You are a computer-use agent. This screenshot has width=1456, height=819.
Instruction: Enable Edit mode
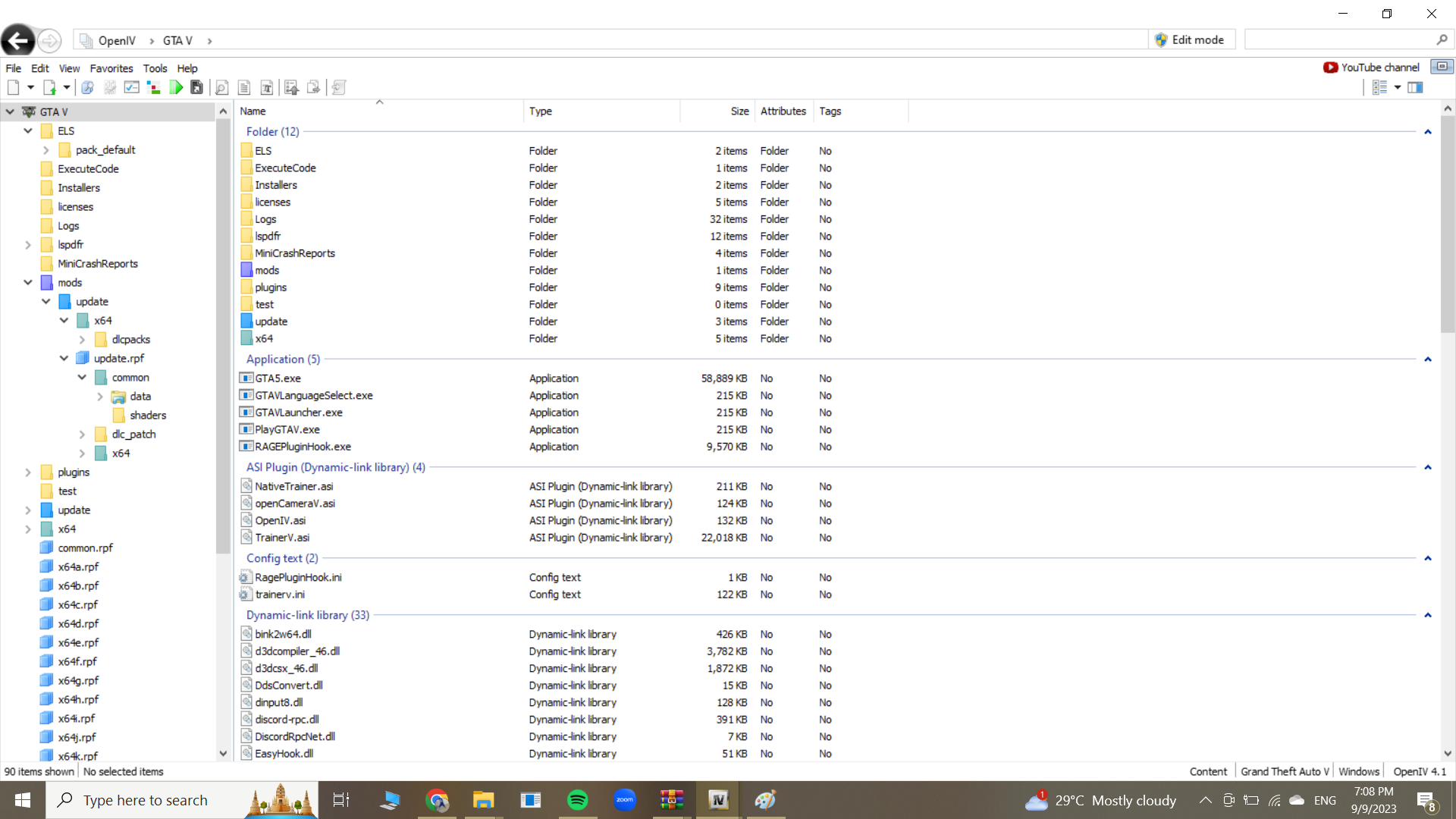pos(1191,40)
